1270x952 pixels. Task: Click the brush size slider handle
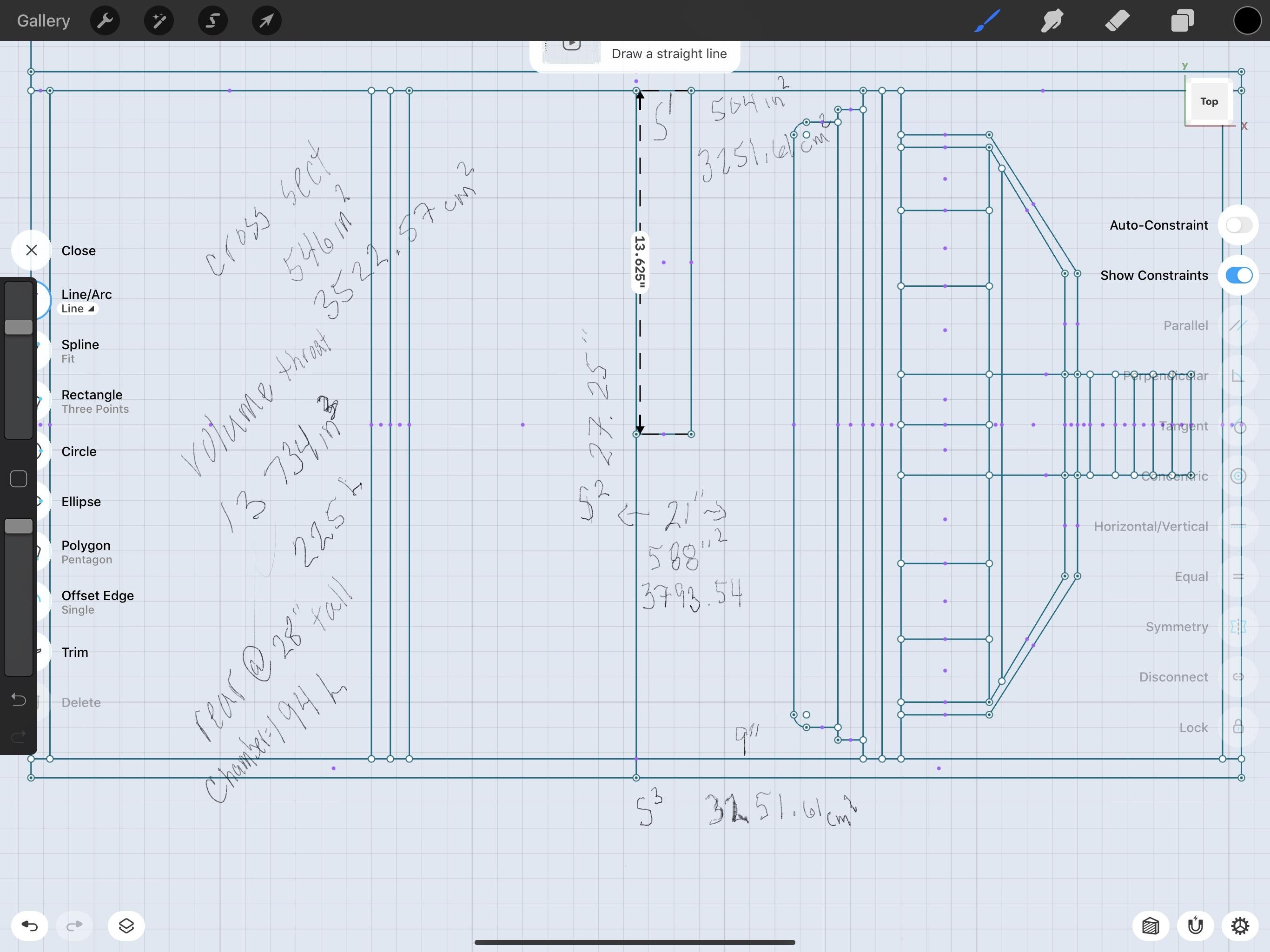19,327
